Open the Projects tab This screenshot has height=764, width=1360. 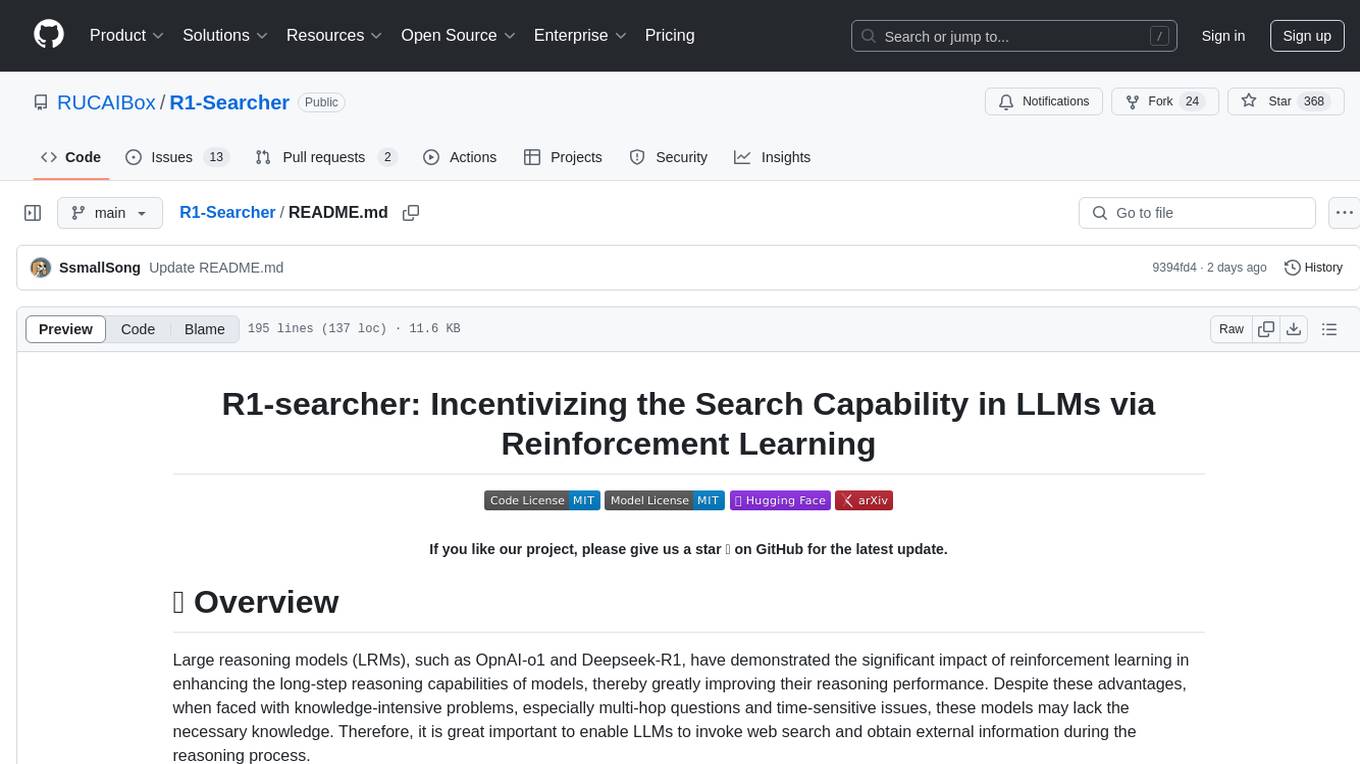coord(563,157)
